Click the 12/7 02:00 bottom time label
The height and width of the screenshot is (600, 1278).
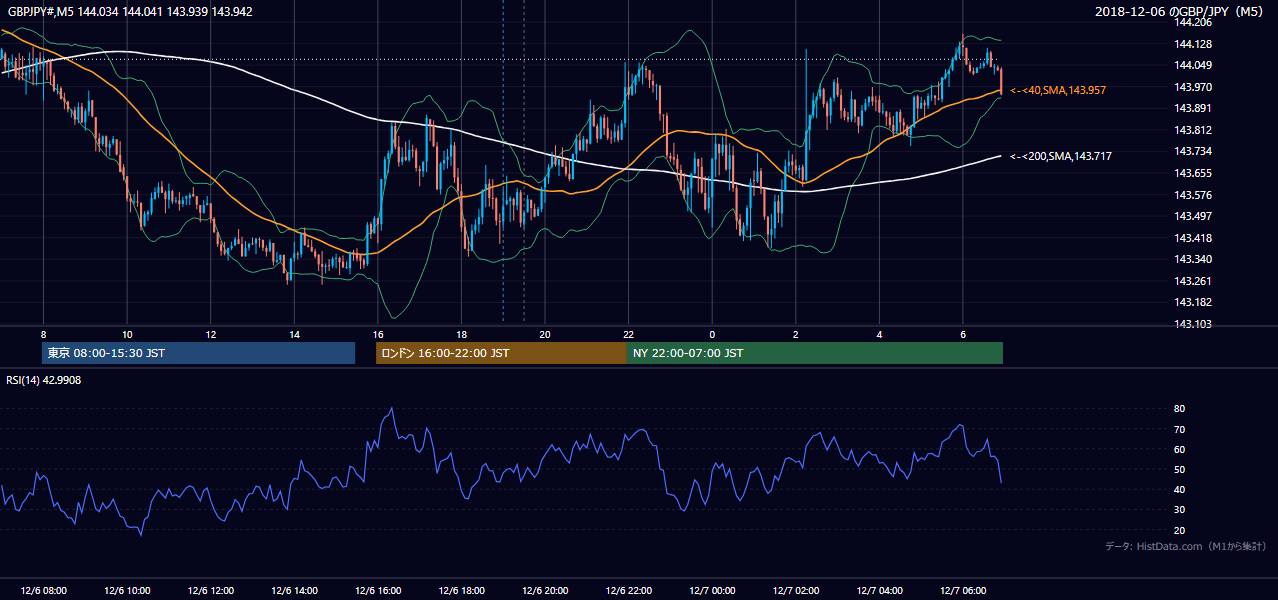click(x=796, y=590)
